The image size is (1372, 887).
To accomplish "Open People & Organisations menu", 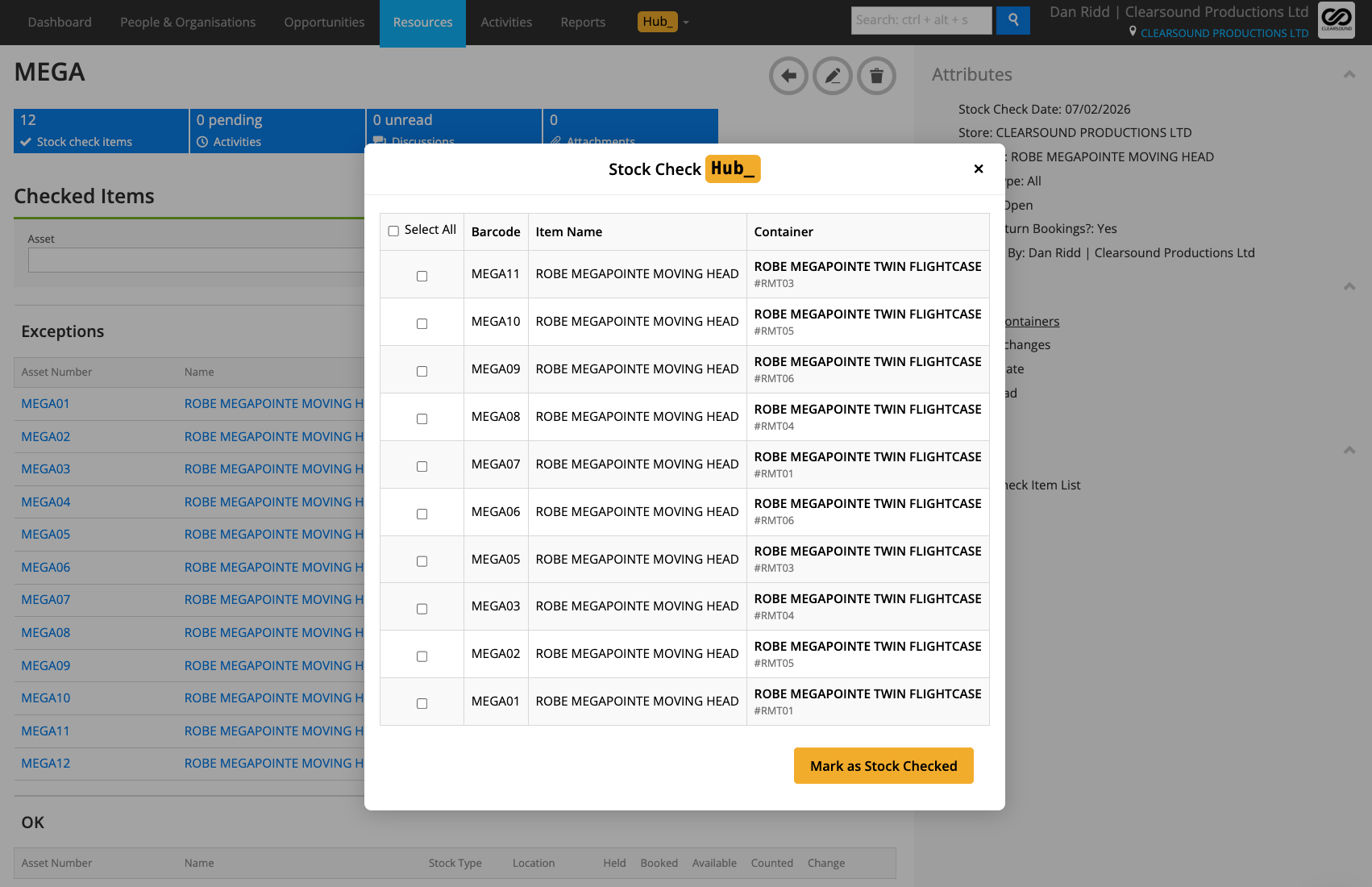I will point(188,23).
